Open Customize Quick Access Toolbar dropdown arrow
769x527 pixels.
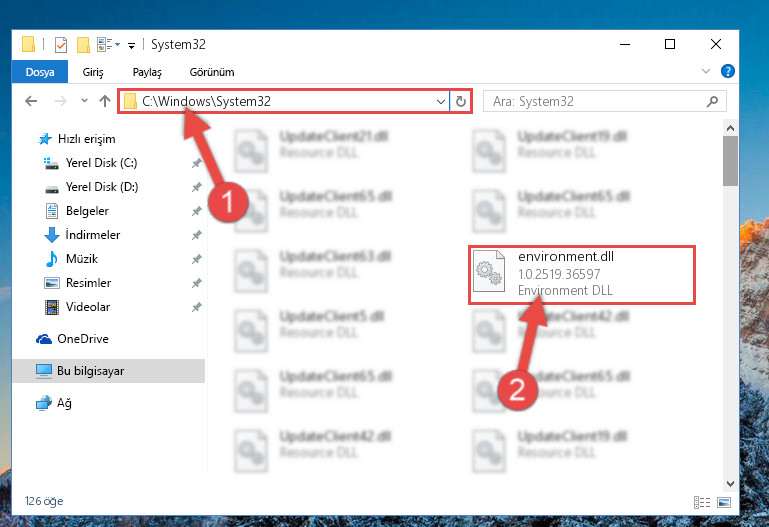click(131, 46)
